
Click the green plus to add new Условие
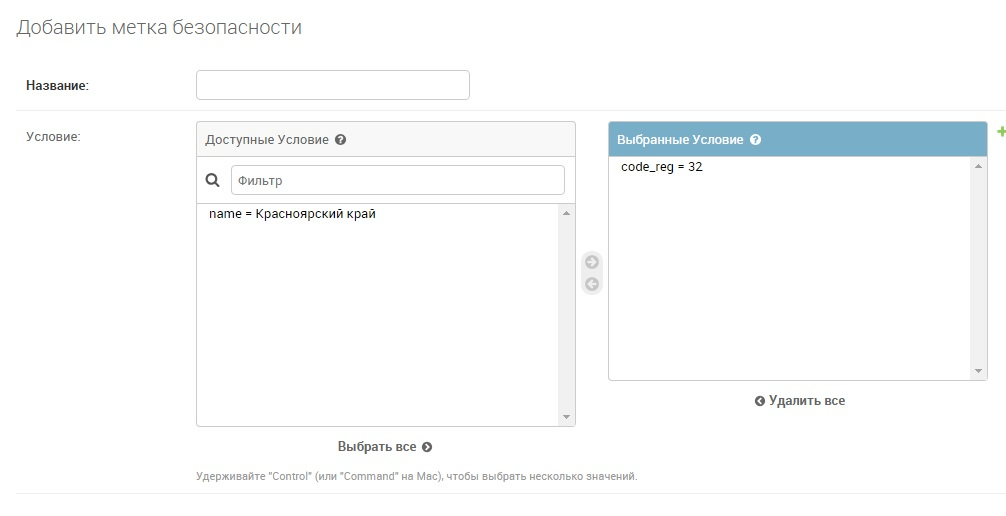click(1001, 132)
